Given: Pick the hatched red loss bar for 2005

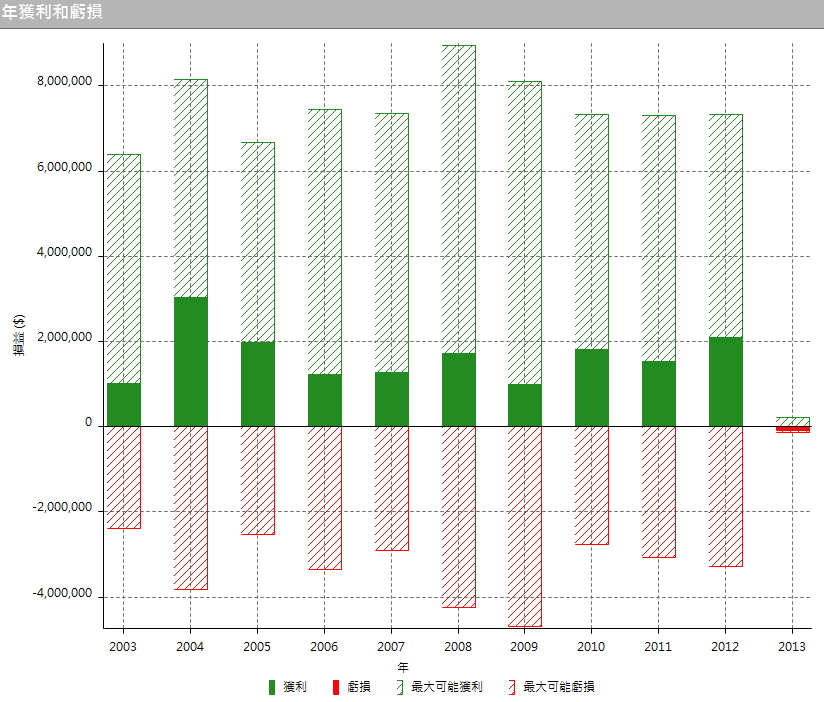Looking at the screenshot, I should pos(258,480).
